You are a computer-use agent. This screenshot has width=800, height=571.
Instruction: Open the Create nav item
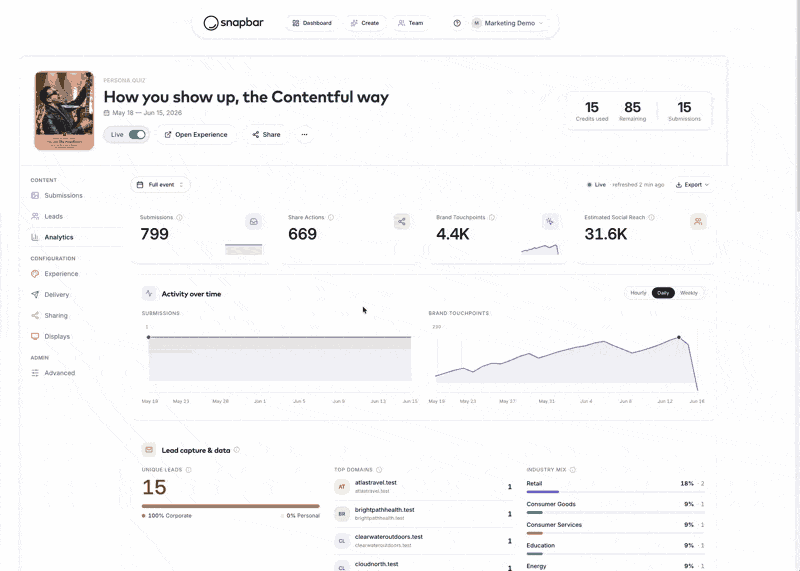[x=365, y=23]
